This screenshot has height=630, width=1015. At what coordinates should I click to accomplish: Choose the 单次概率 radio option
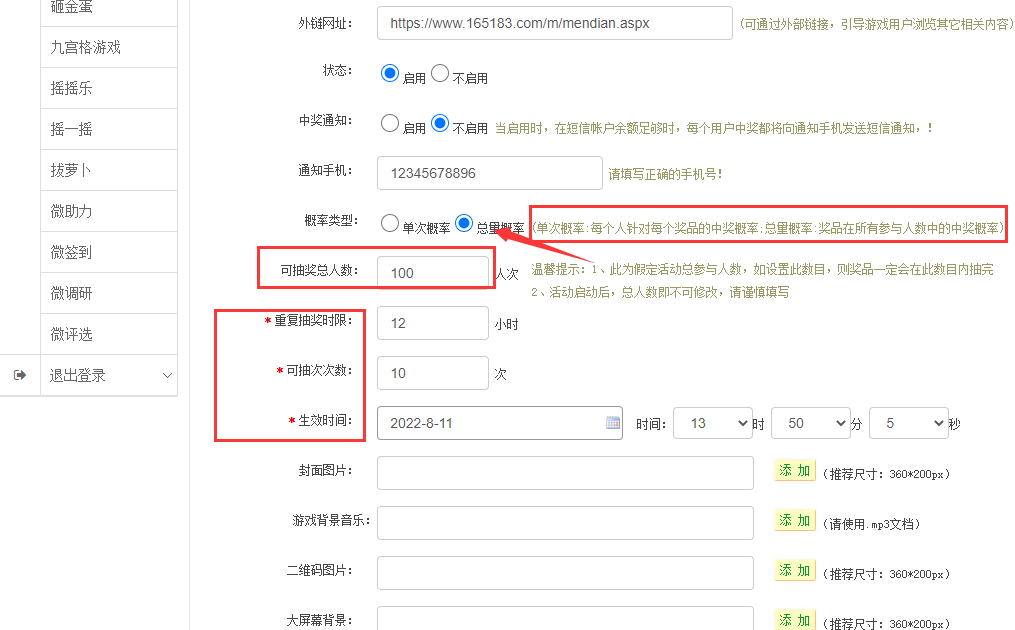(390, 224)
